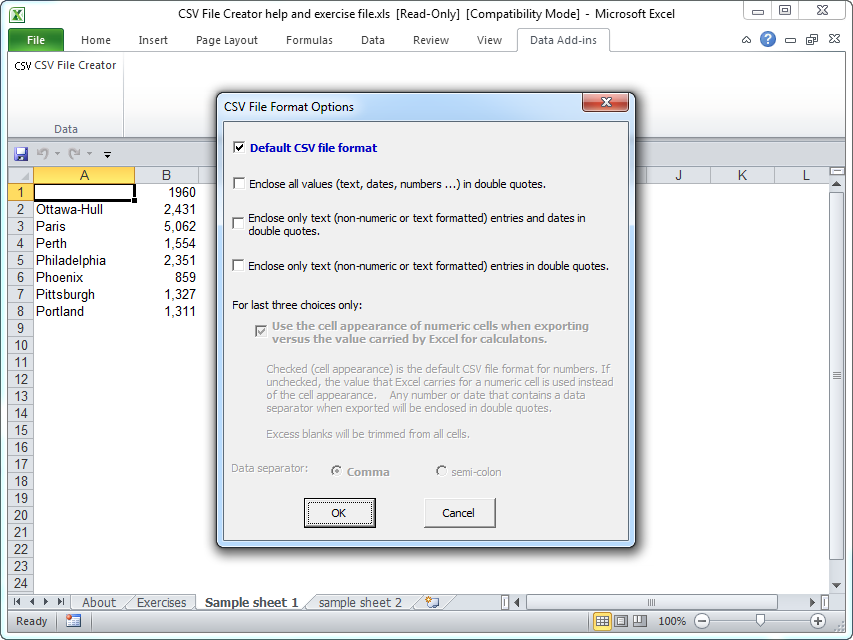Go to last sheet tab navigation arrow
Viewport: 853px width, 640px height.
point(60,602)
